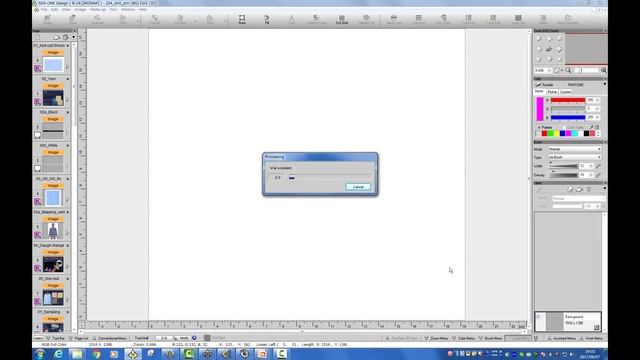This screenshot has width=640, height=360.
Task: Open the Edit menu
Action: [54, 9]
